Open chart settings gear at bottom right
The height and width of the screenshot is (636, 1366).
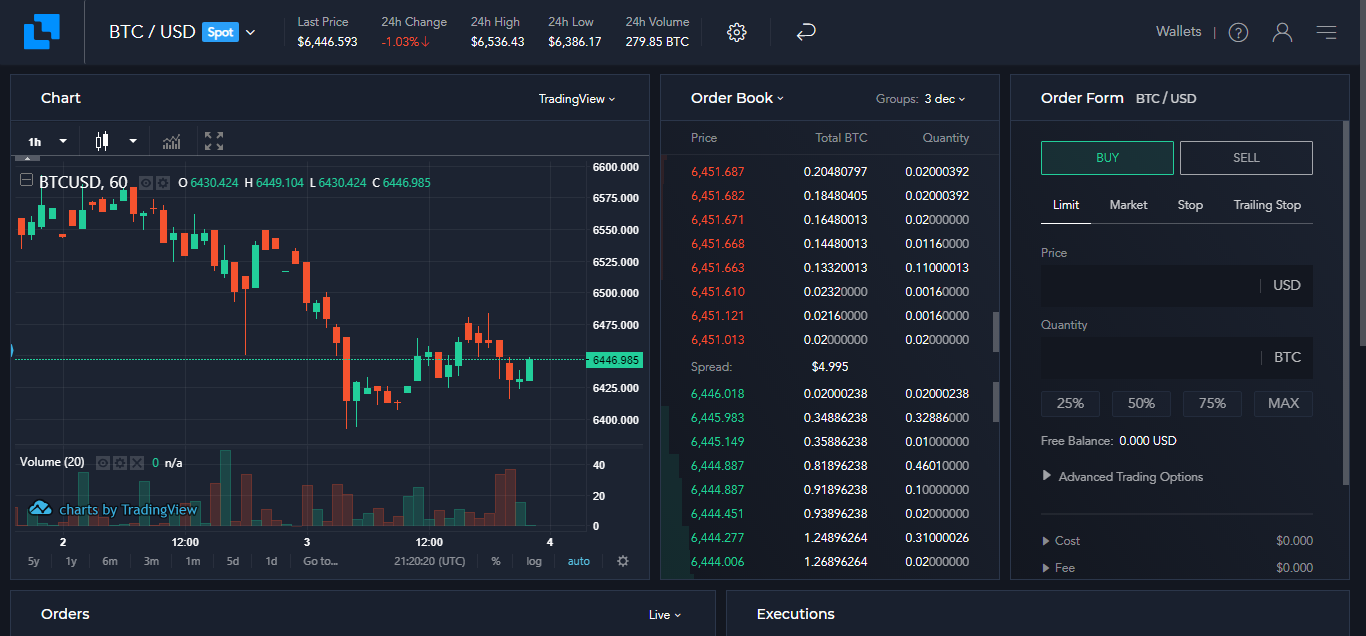point(623,561)
